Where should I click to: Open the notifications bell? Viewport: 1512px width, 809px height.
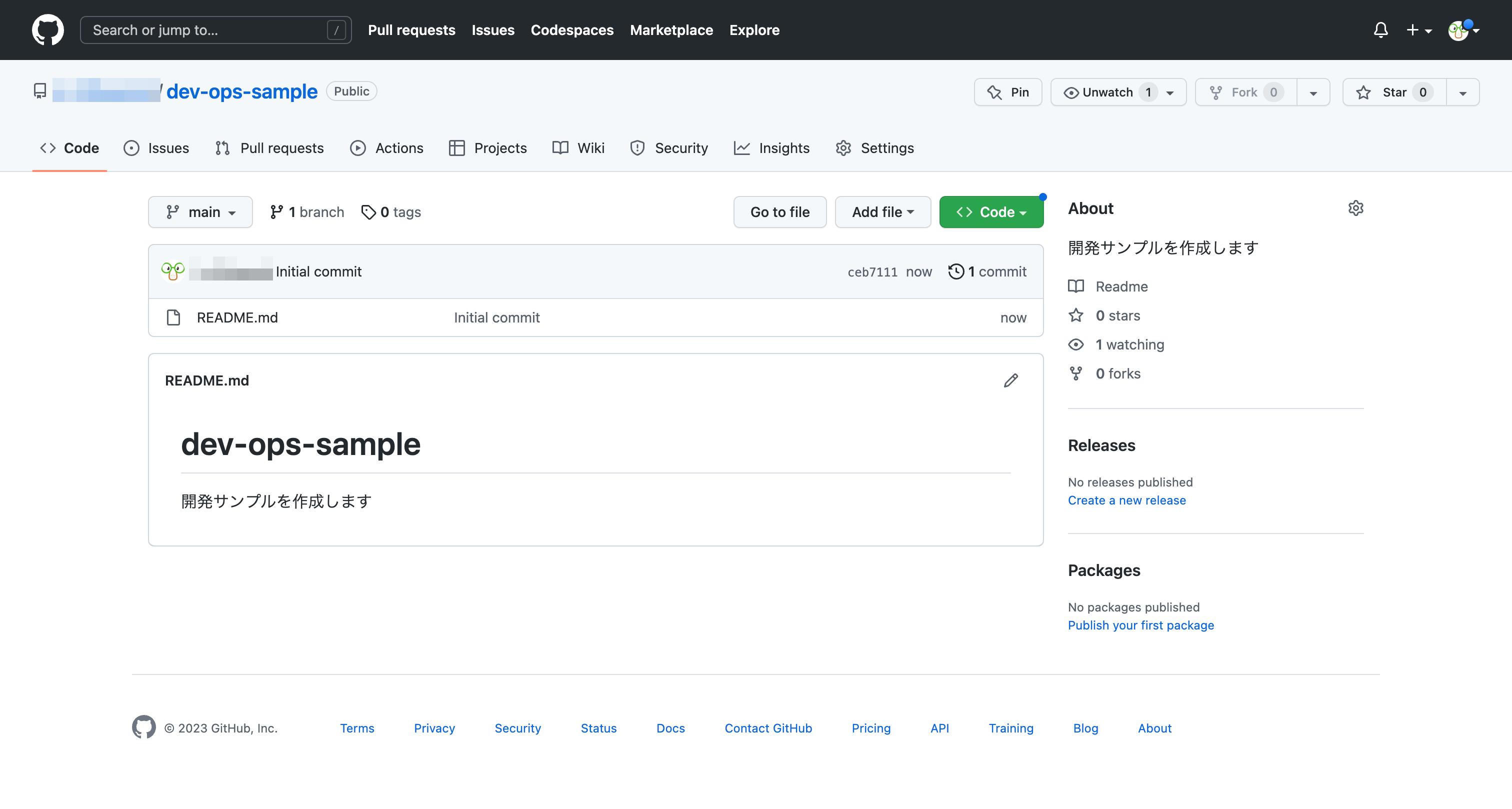(x=1380, y=30)
